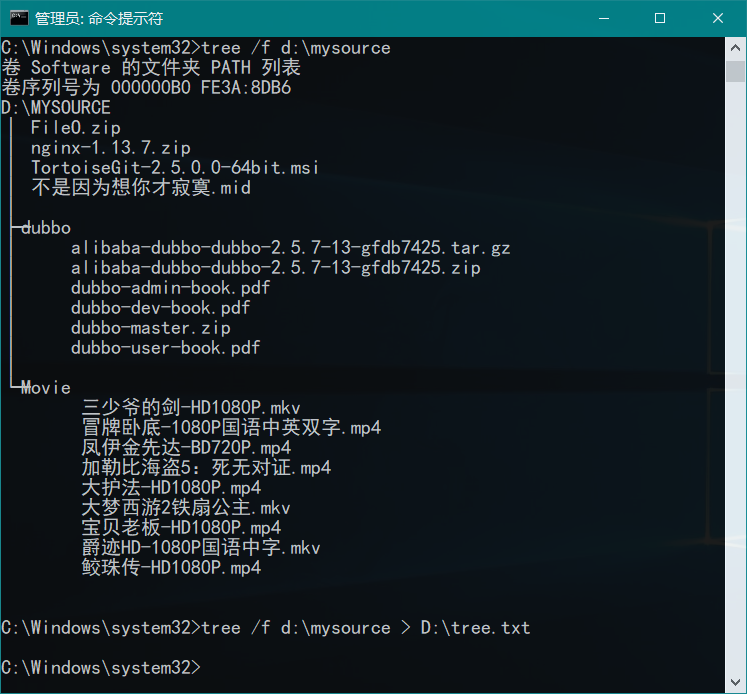
Task: Maximize the Command Prompt window
Action: (660, 18)
